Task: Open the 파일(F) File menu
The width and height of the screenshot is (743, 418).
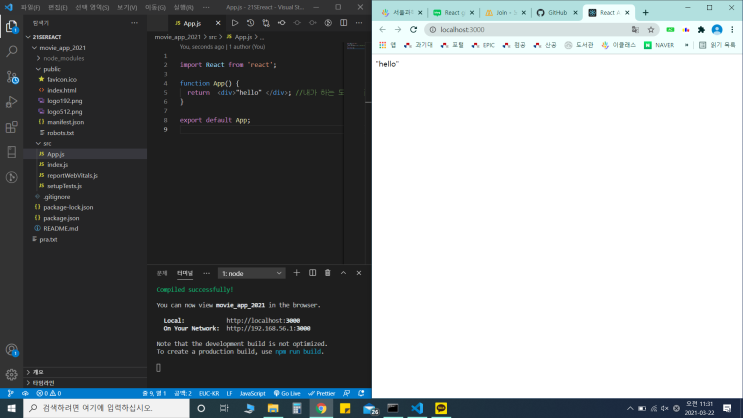Action: [30, 8]
